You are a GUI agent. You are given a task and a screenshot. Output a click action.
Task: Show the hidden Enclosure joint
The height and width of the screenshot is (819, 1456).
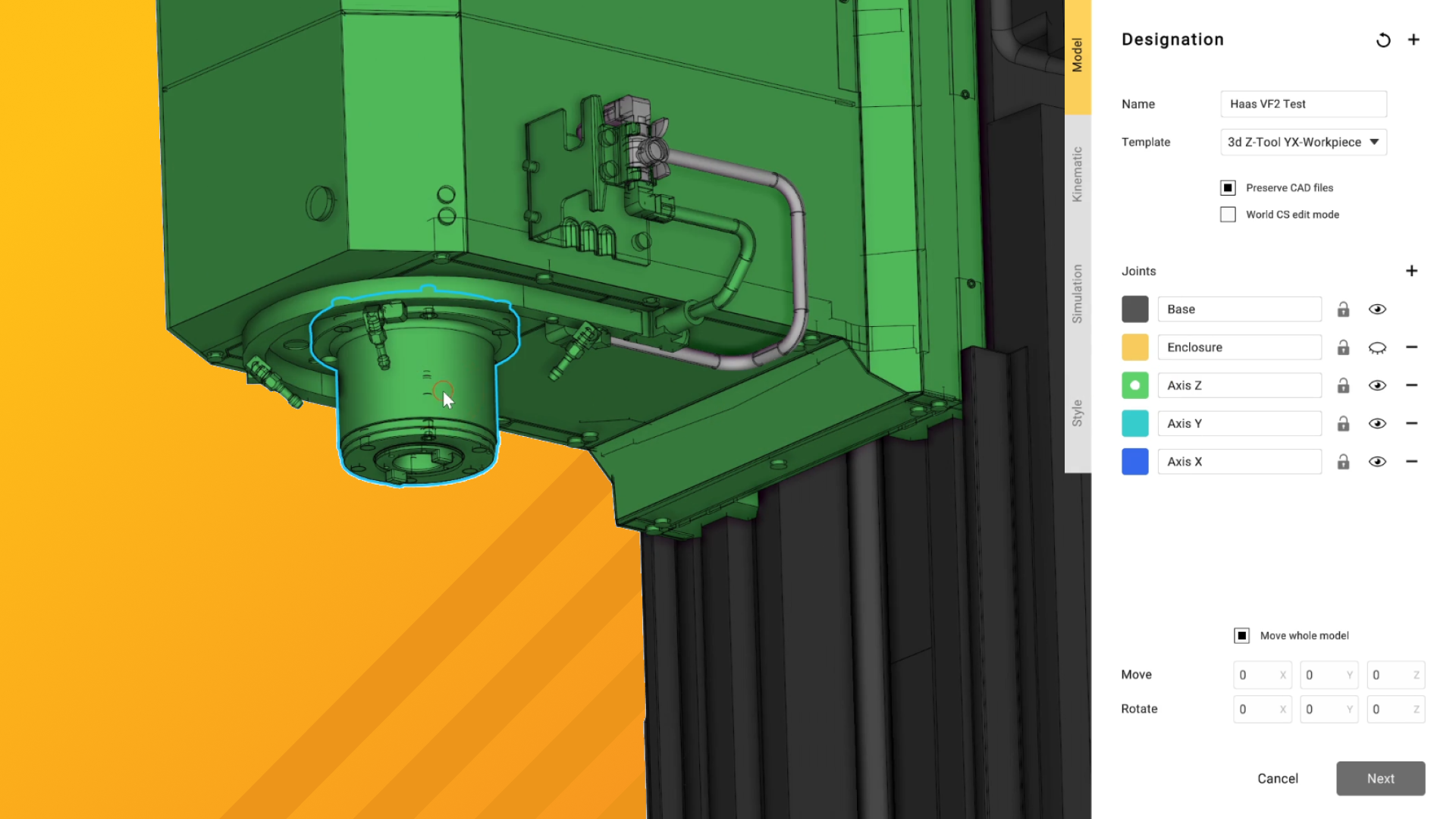point(1377,347)
